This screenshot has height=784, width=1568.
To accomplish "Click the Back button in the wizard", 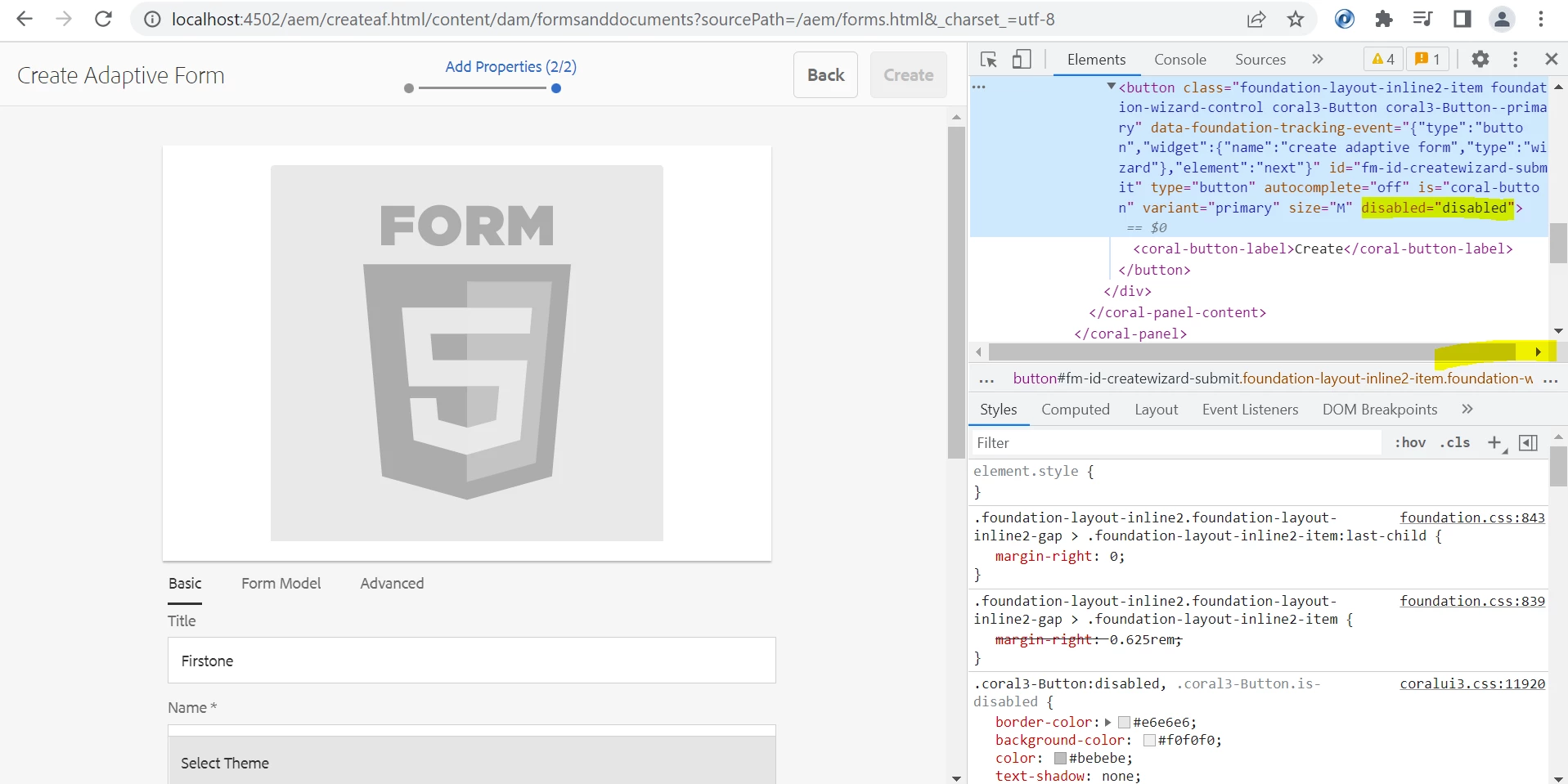I will coord(825,74).
